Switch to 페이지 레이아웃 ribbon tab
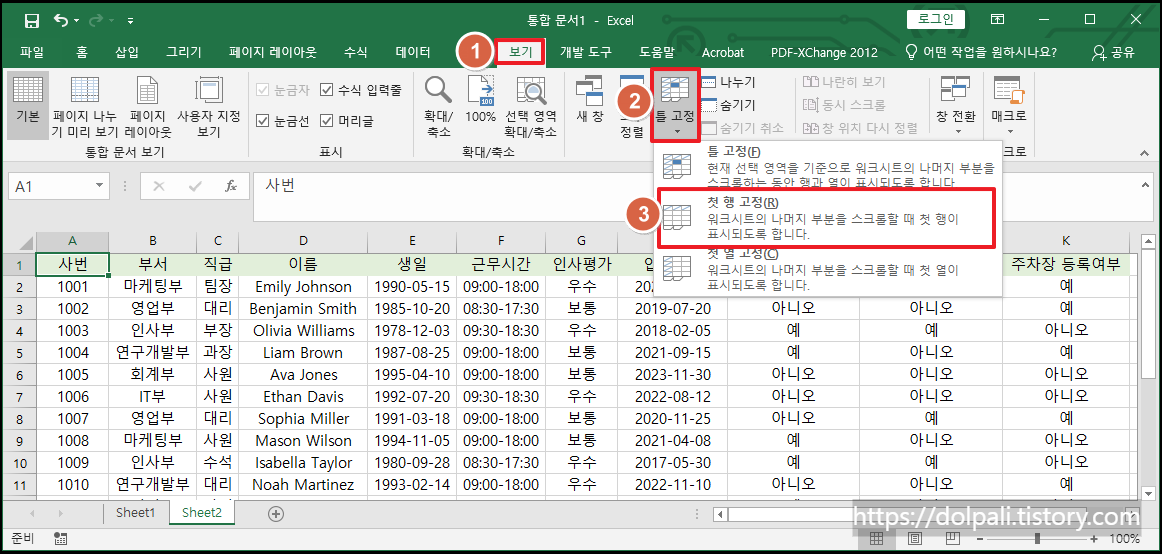The height and width of the screenshot is (554, 1162). [x=273, y=52]
